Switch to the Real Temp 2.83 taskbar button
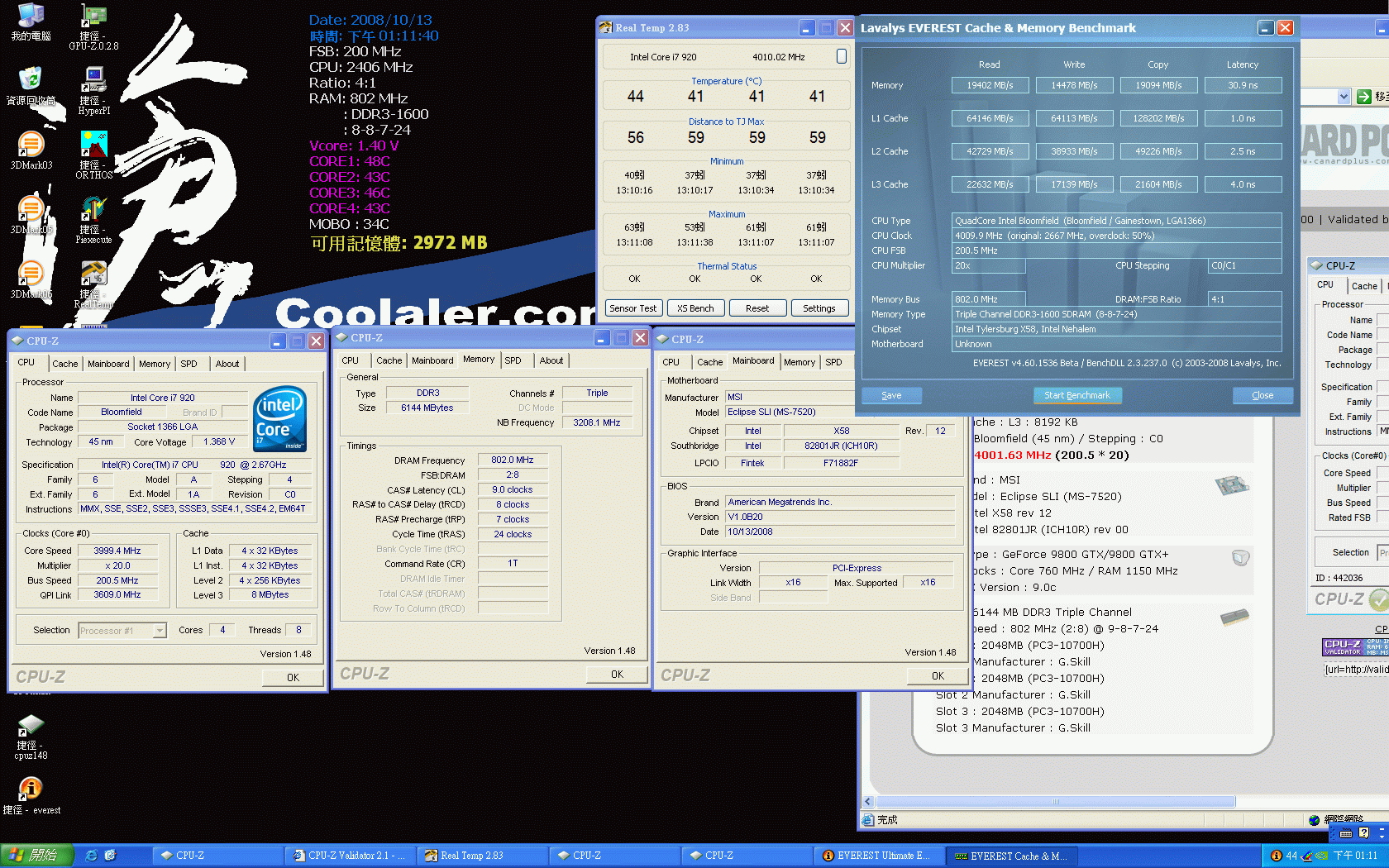Image resolution: width=1389 pixels, height=868 pixels. (x=481, y=856)
